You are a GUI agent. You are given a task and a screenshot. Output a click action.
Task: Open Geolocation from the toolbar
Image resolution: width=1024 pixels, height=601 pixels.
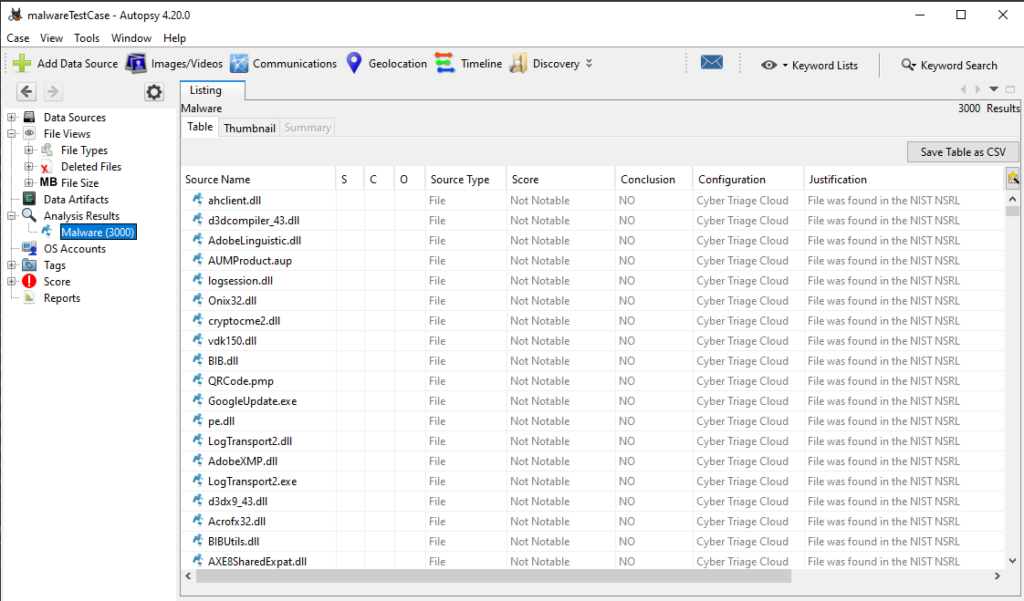pyautogui.click(x=353, y=63)
